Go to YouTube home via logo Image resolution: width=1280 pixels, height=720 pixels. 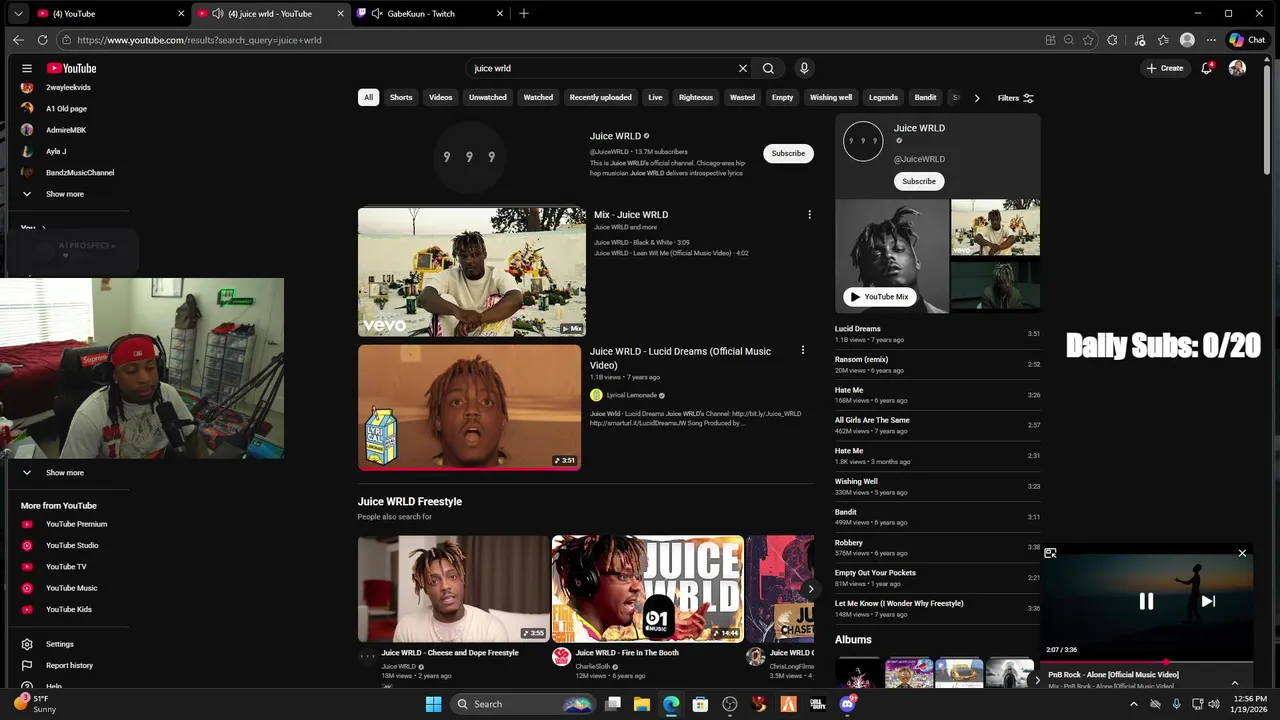[71, 68]
